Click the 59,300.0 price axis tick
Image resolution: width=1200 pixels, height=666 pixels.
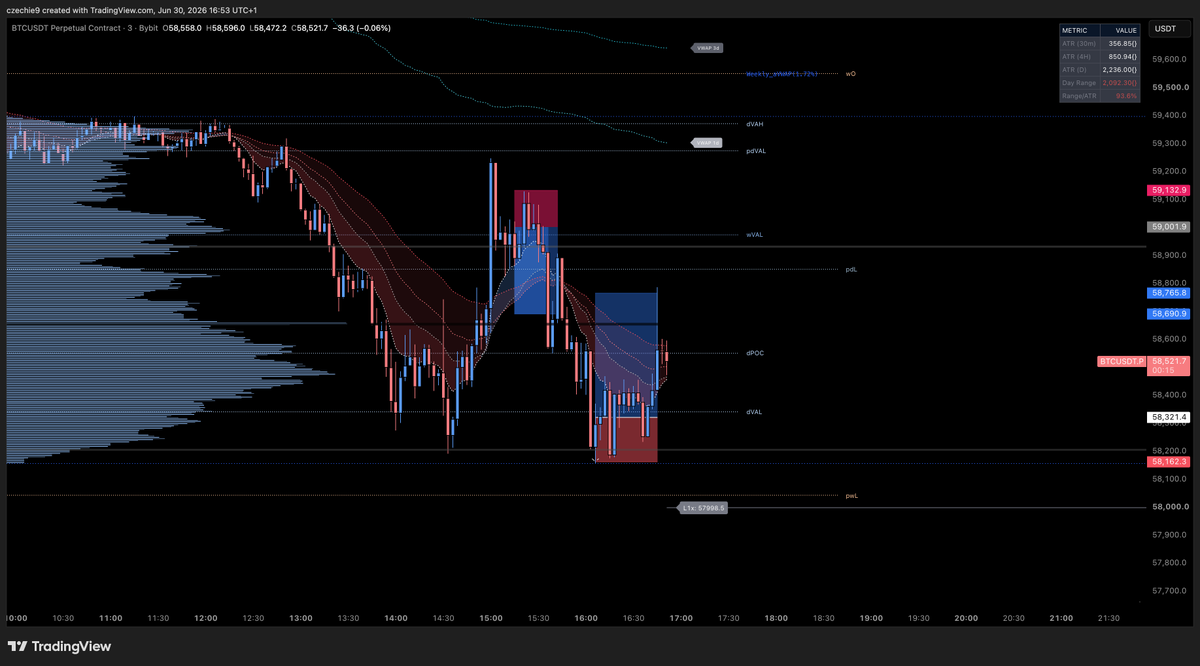1170,143
